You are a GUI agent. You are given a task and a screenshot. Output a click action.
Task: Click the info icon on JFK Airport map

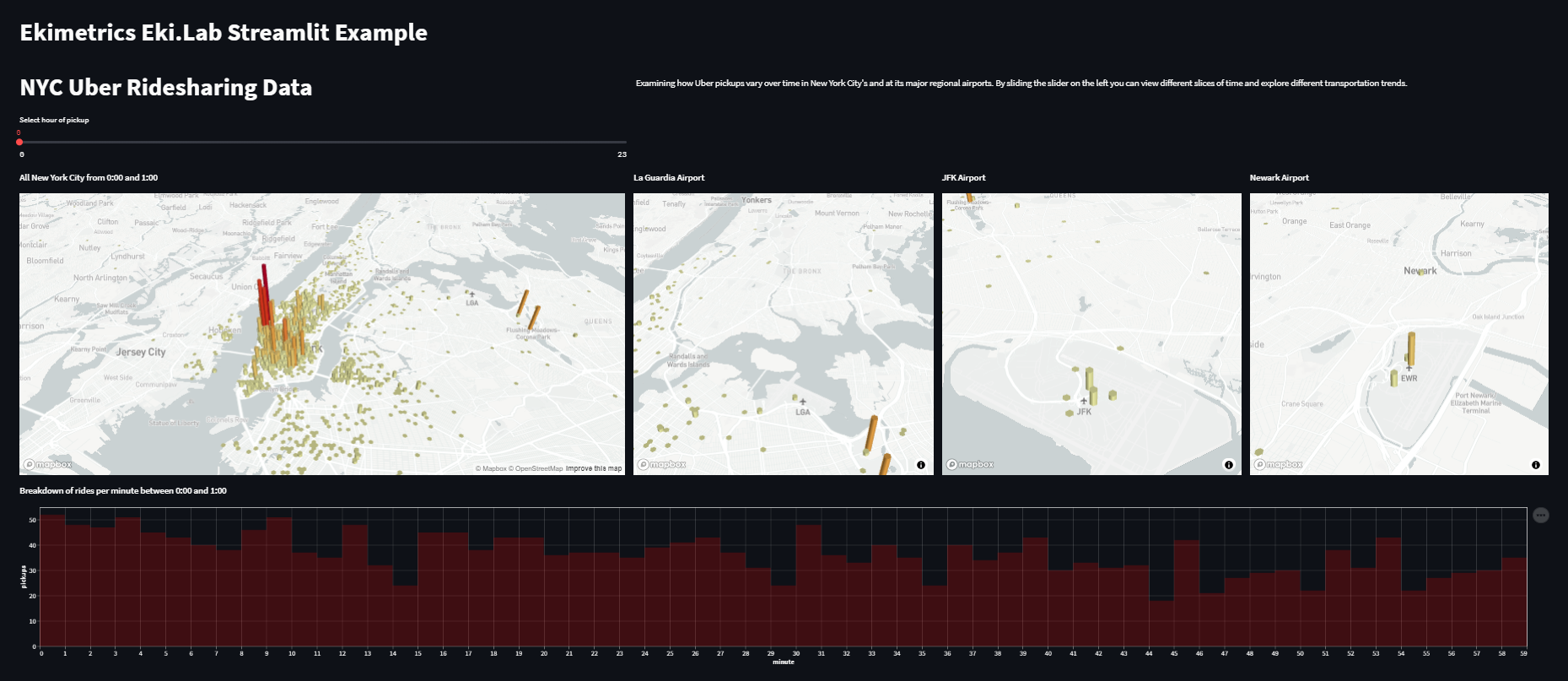tap(1229, 465)
